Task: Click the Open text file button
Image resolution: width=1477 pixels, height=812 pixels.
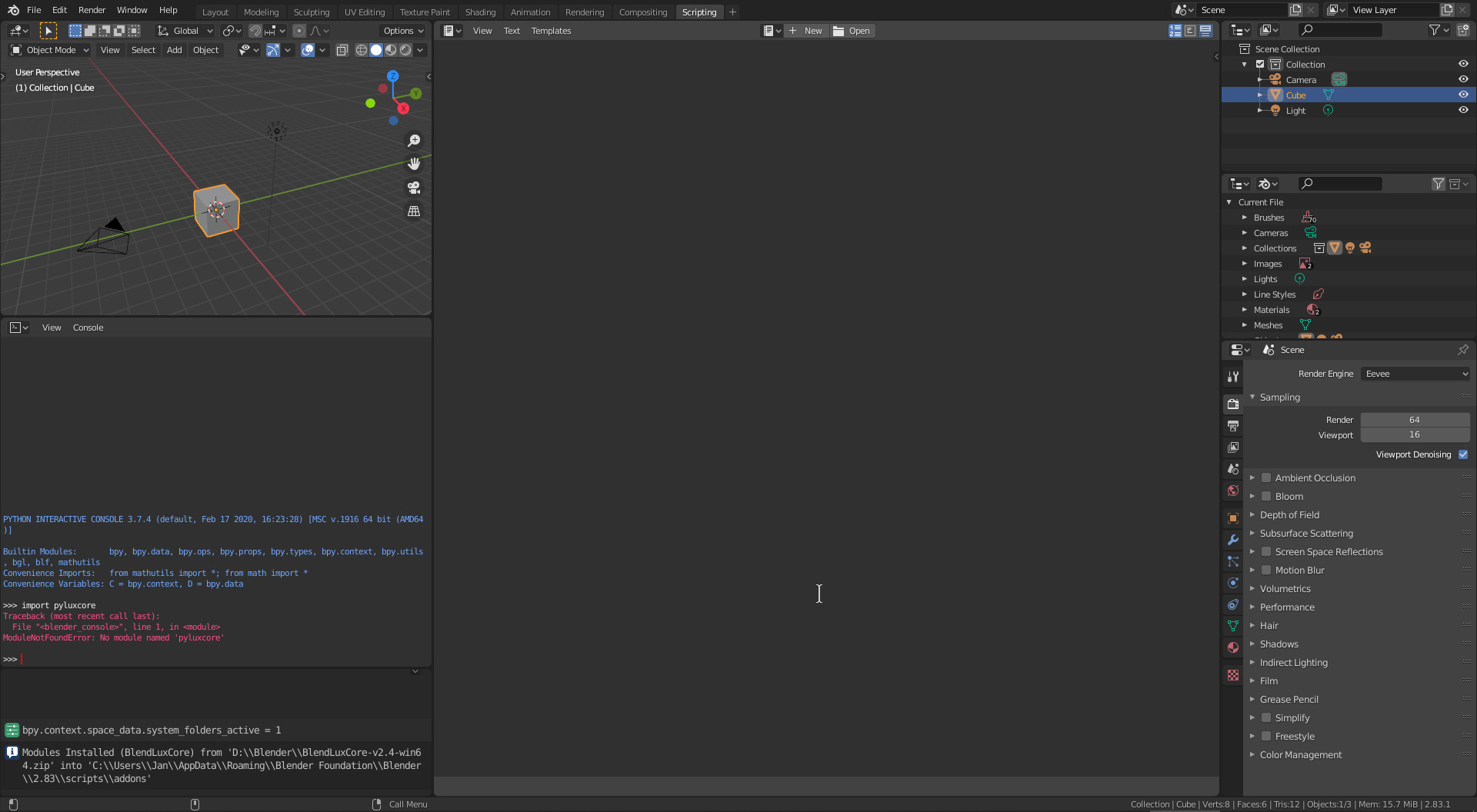Action: point(852,31)
